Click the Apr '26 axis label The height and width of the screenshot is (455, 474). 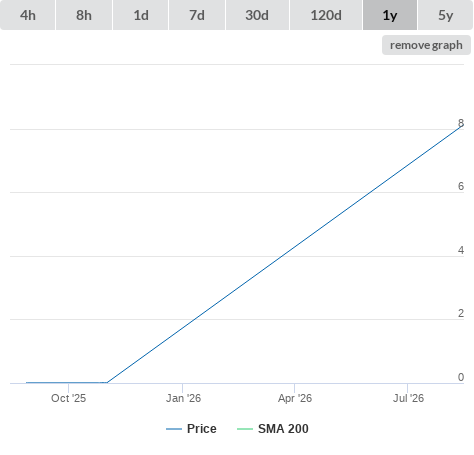coord(295,398)
